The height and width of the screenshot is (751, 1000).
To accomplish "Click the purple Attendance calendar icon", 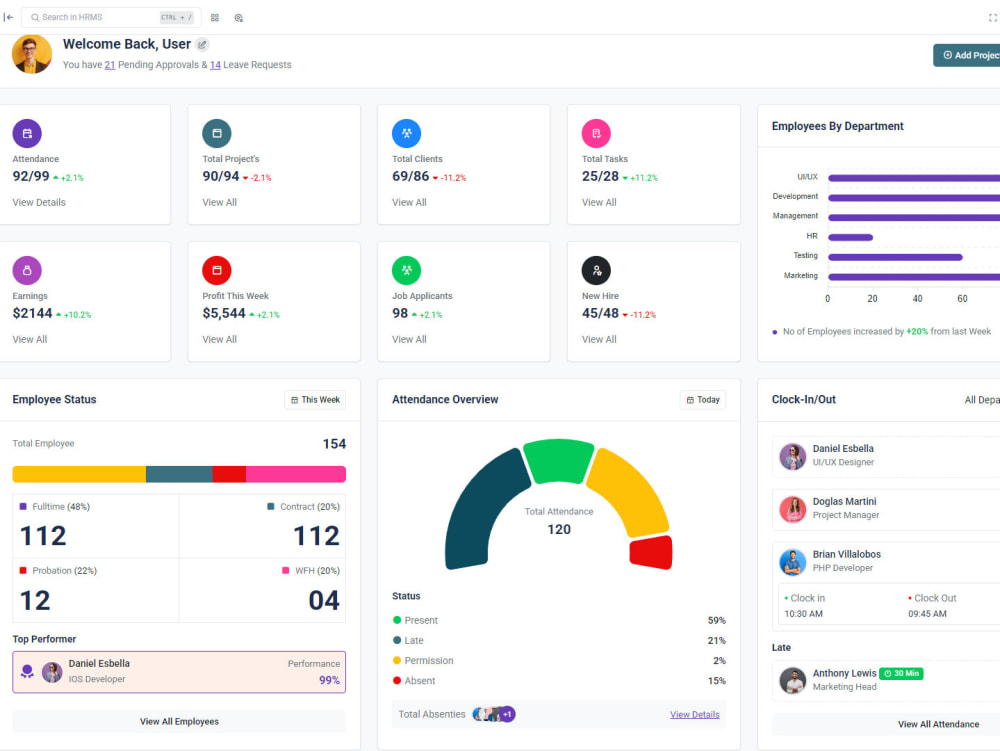I will [27, 133].
